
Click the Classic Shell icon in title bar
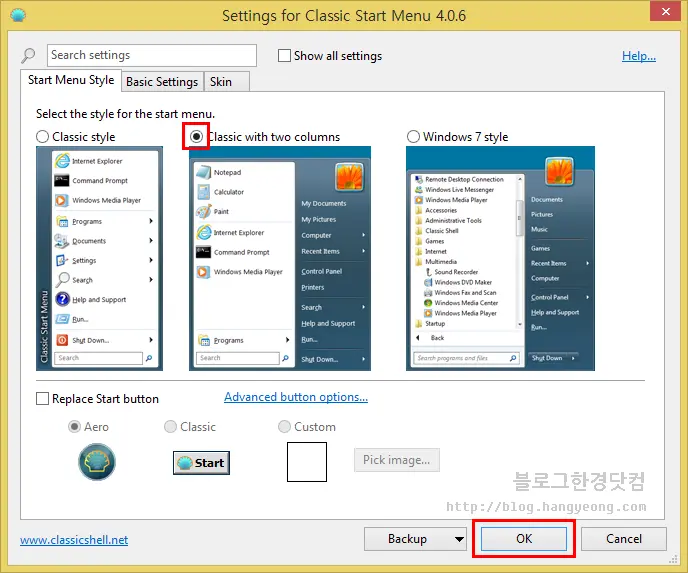click(15, 15)
